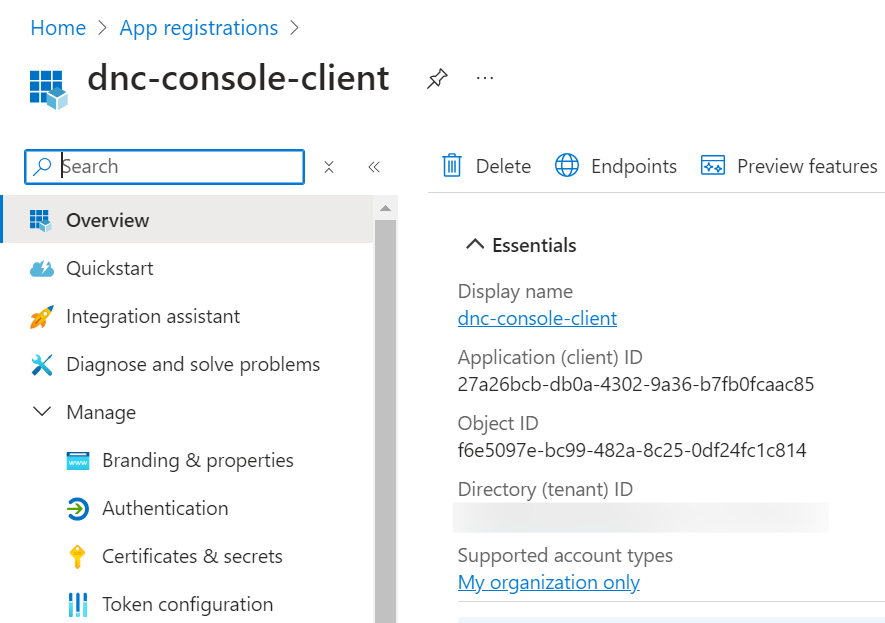Click the Supported account types label
The width and height of the screenshot is (885, 623).
click(x=565, y=555)
